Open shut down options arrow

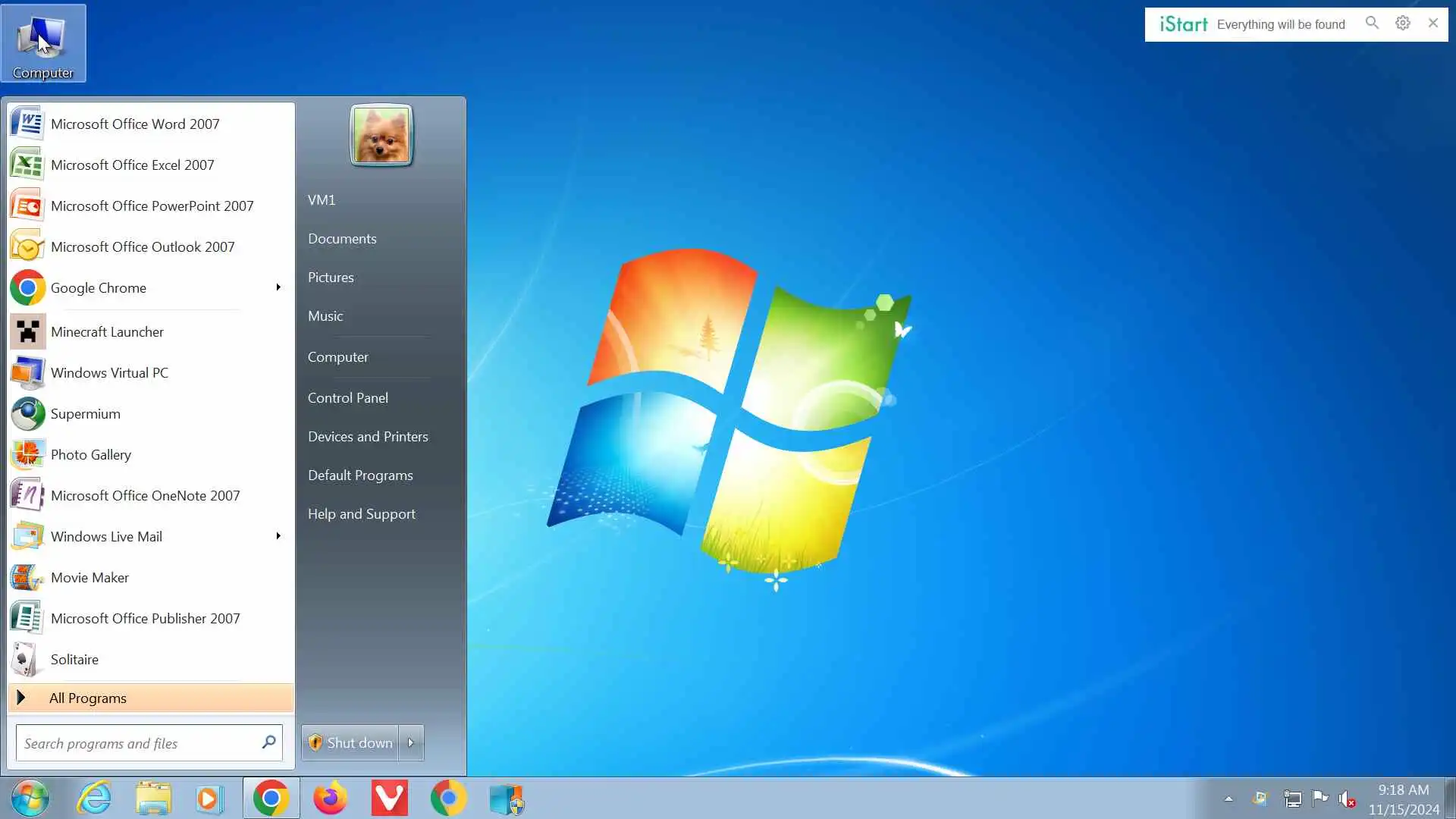click(x=411, y=742)
